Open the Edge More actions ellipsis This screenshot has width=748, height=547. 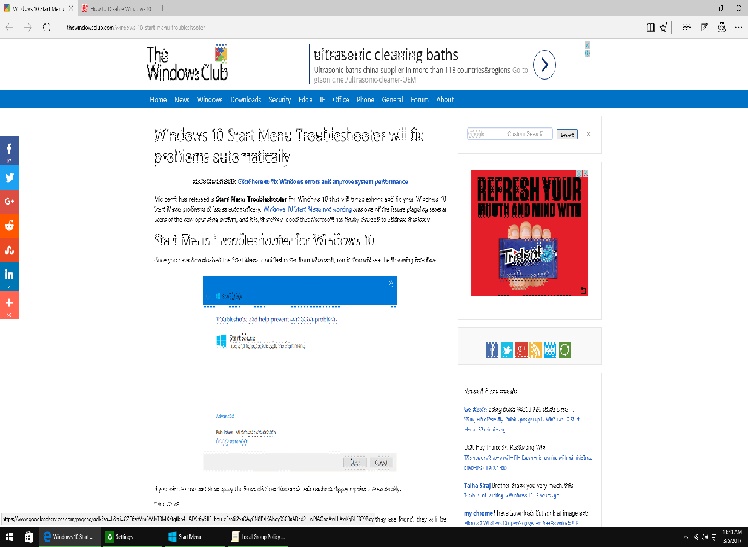pyautogui.click(x=738, y=28)
